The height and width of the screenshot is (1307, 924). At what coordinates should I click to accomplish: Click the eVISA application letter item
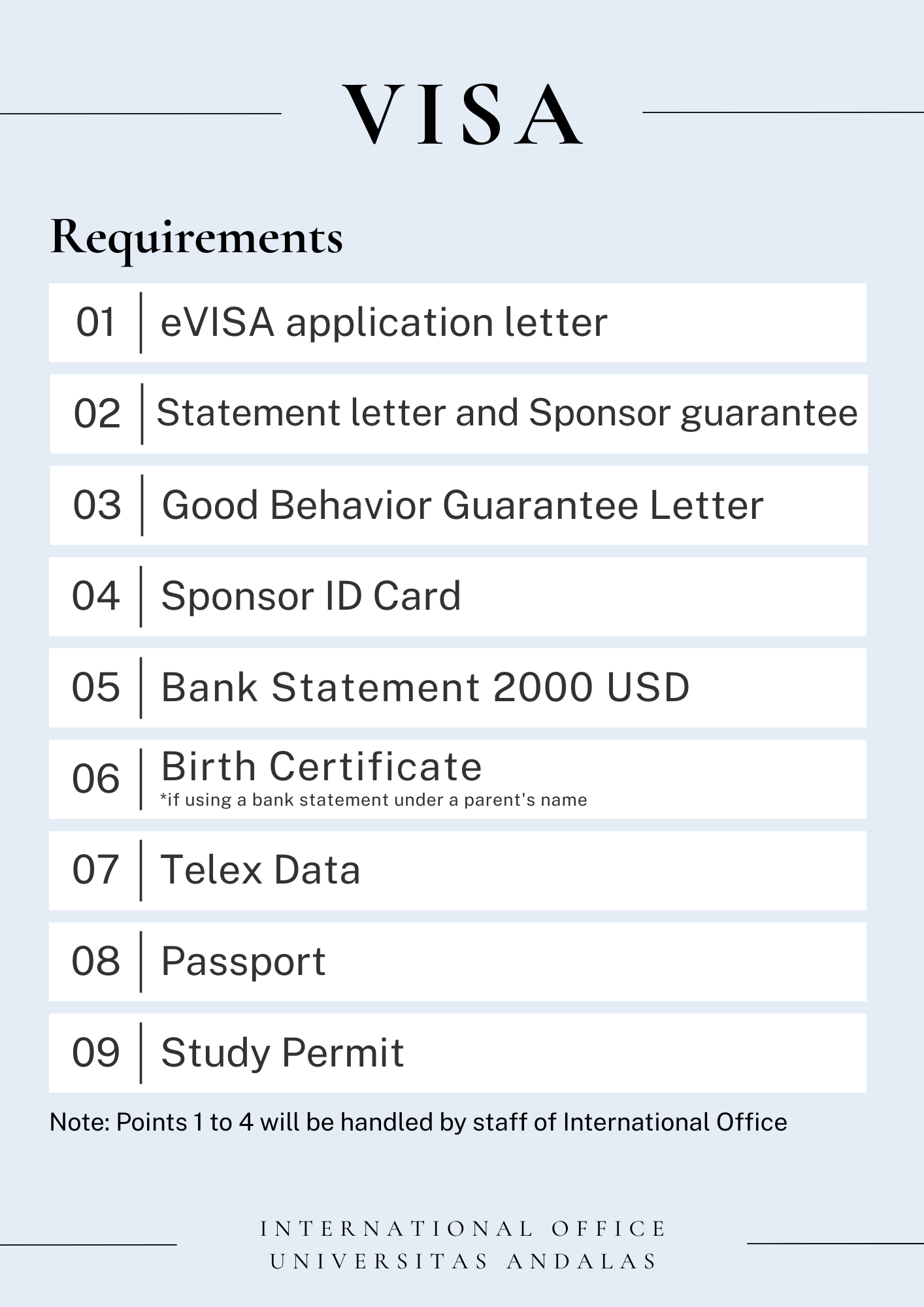pos(384,322)
